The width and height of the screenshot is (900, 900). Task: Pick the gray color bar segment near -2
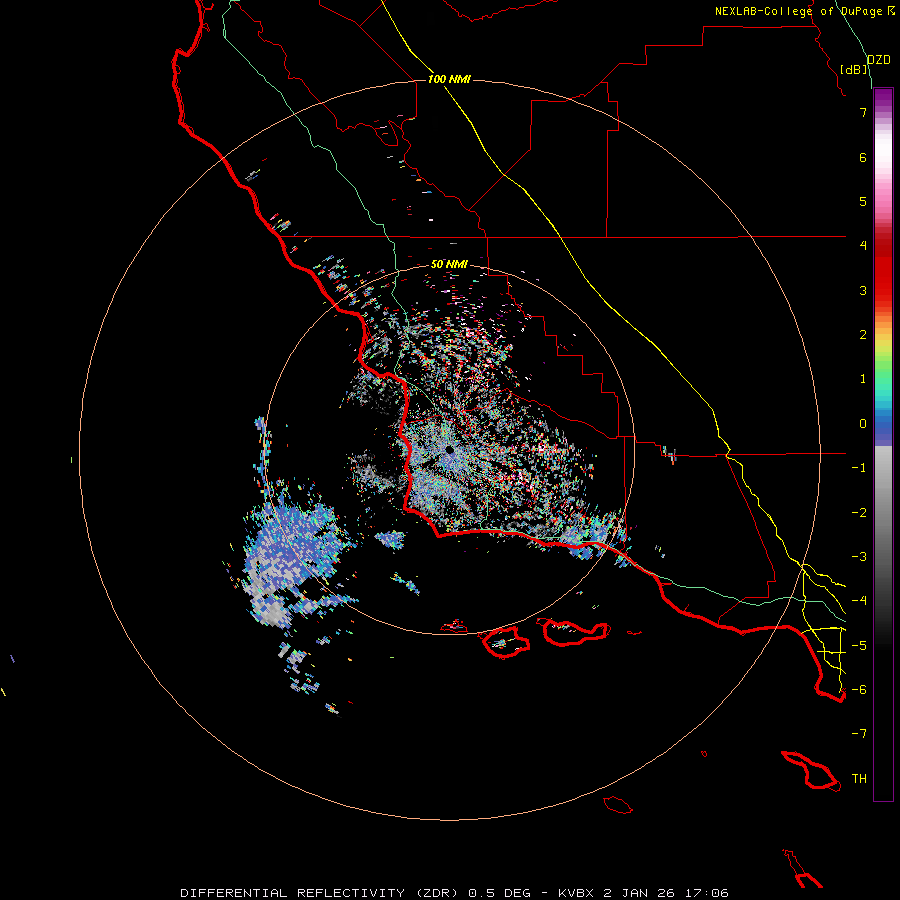(x=883, y=511)
